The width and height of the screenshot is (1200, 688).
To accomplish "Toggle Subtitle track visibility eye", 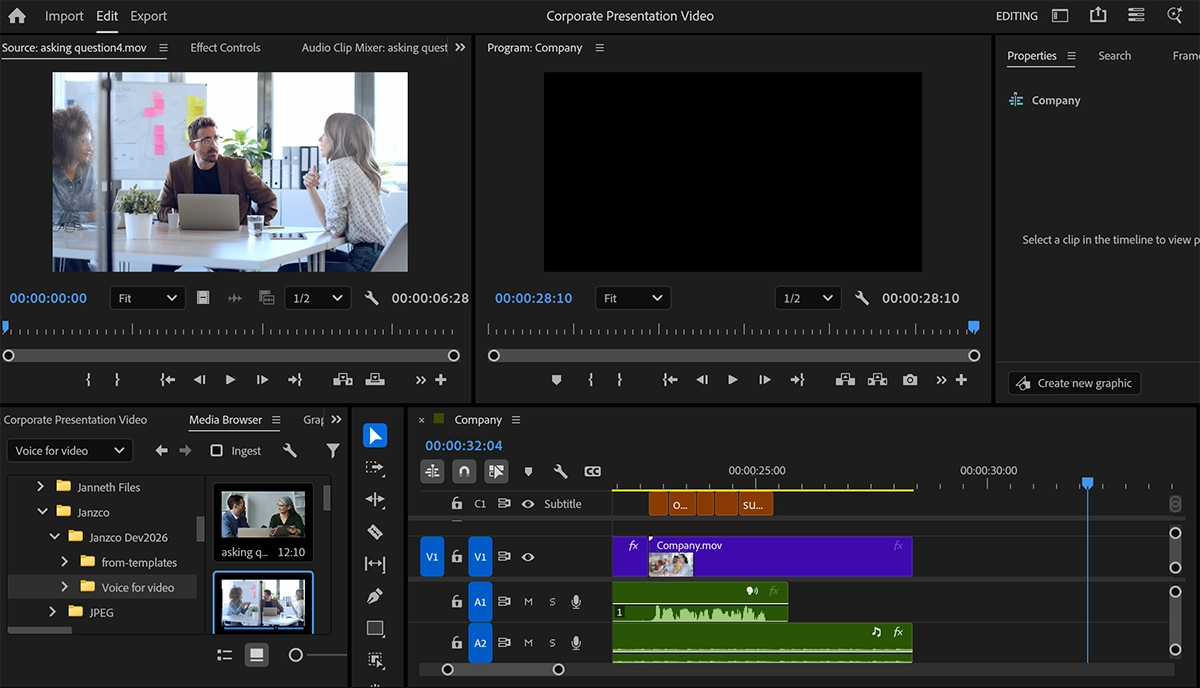I will (528, 504).
